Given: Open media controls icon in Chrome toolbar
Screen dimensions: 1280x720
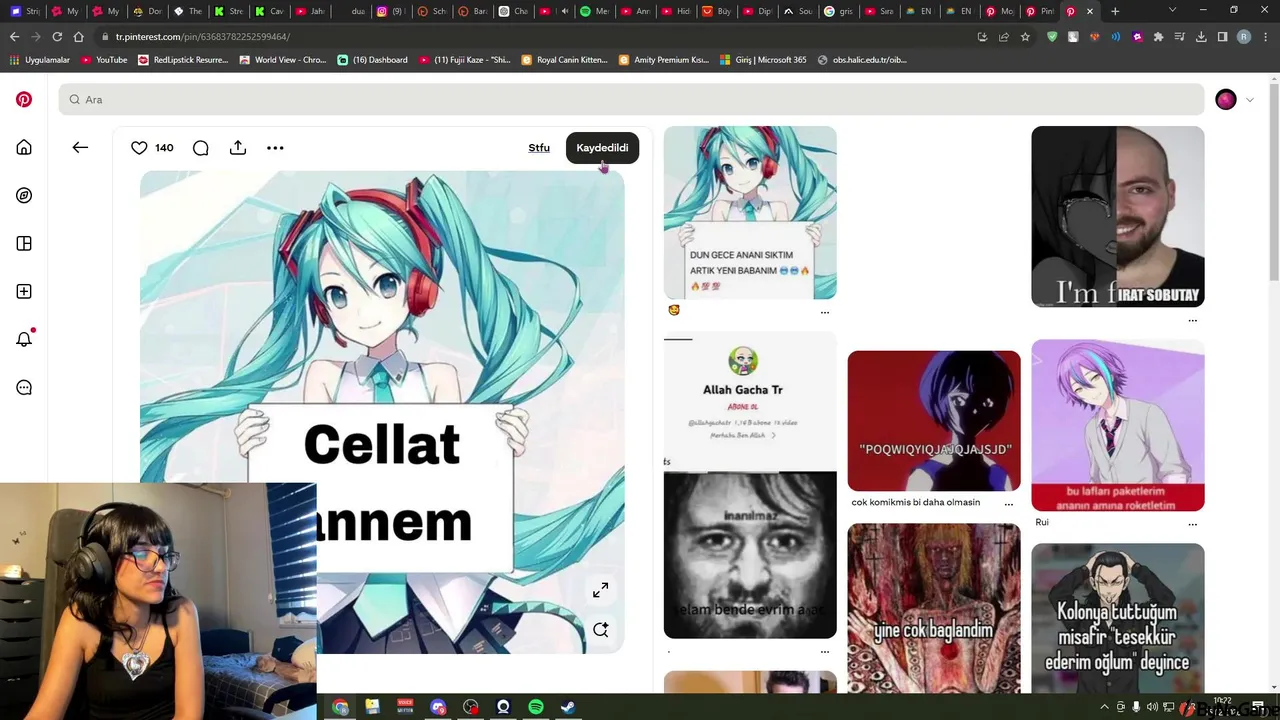Looking at the screenshot, I should [1180, 37].
